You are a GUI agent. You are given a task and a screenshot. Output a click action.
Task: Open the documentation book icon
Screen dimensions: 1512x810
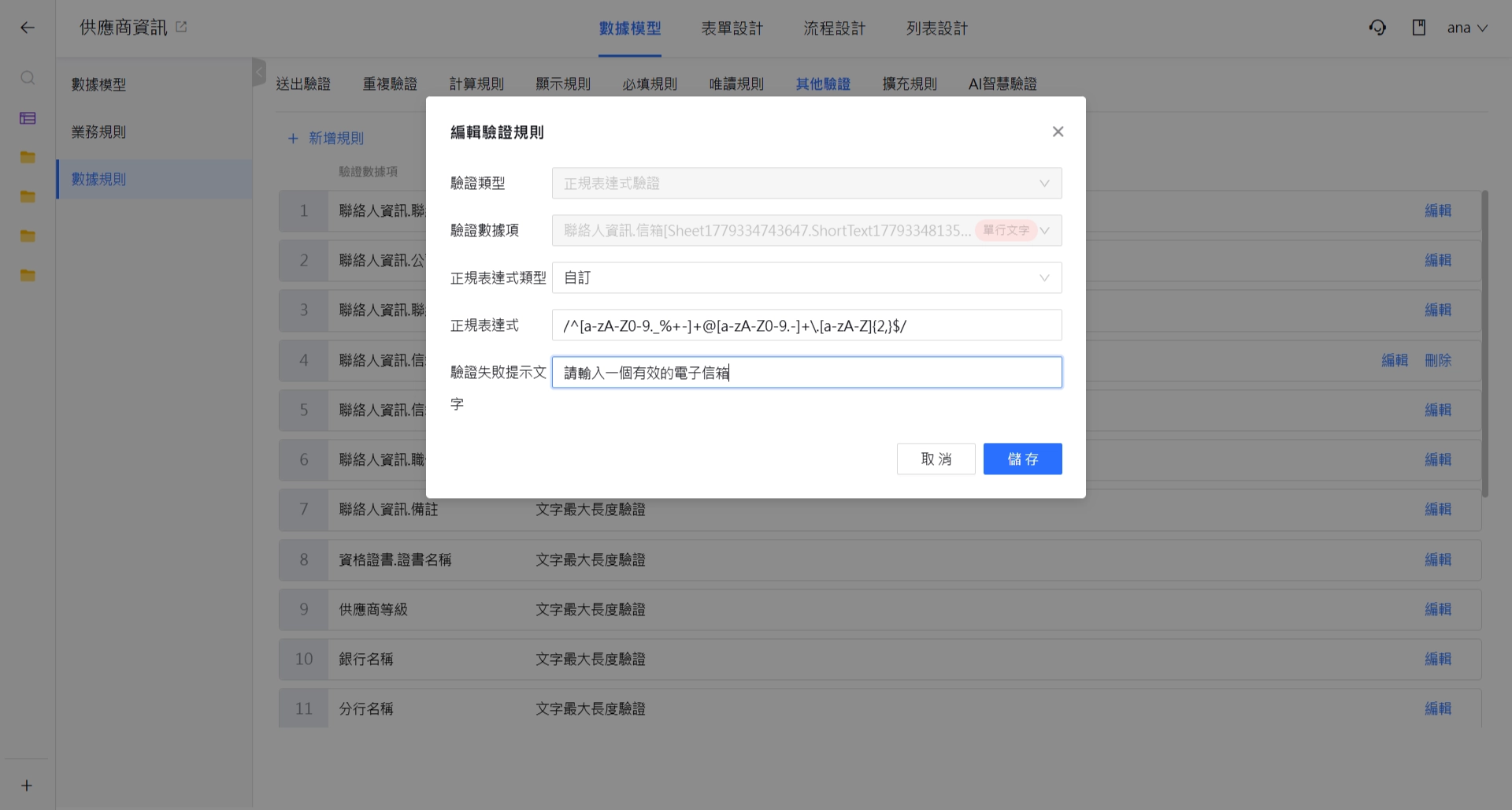click(1419, 28)
